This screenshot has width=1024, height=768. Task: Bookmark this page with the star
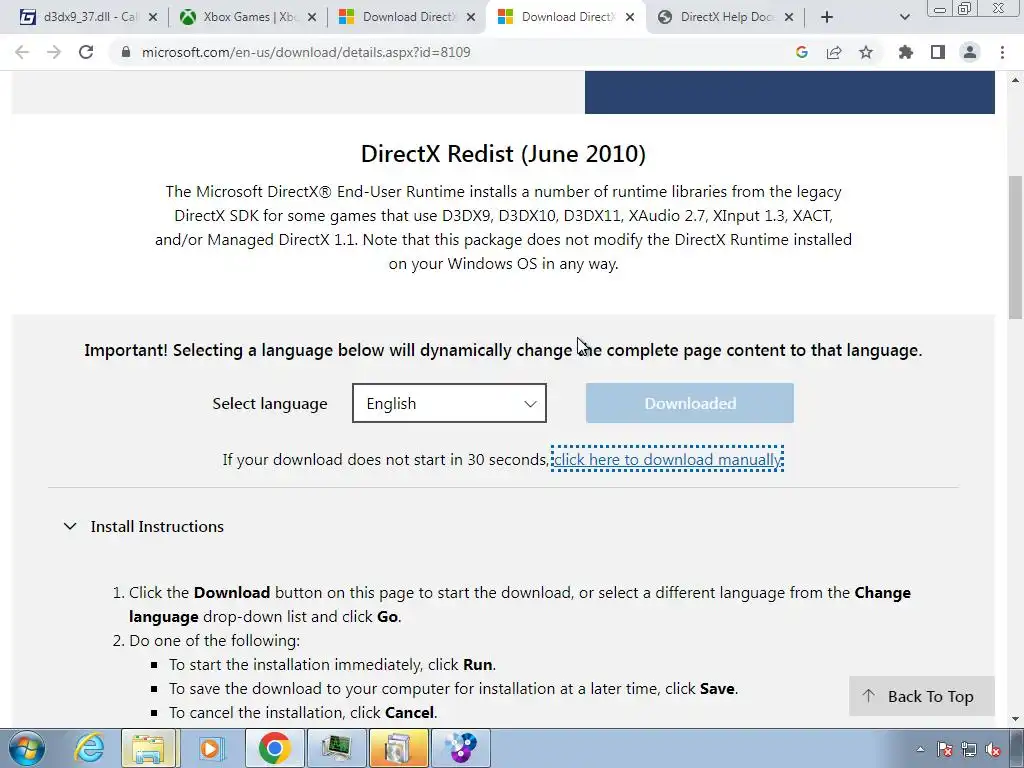(866, 52)
